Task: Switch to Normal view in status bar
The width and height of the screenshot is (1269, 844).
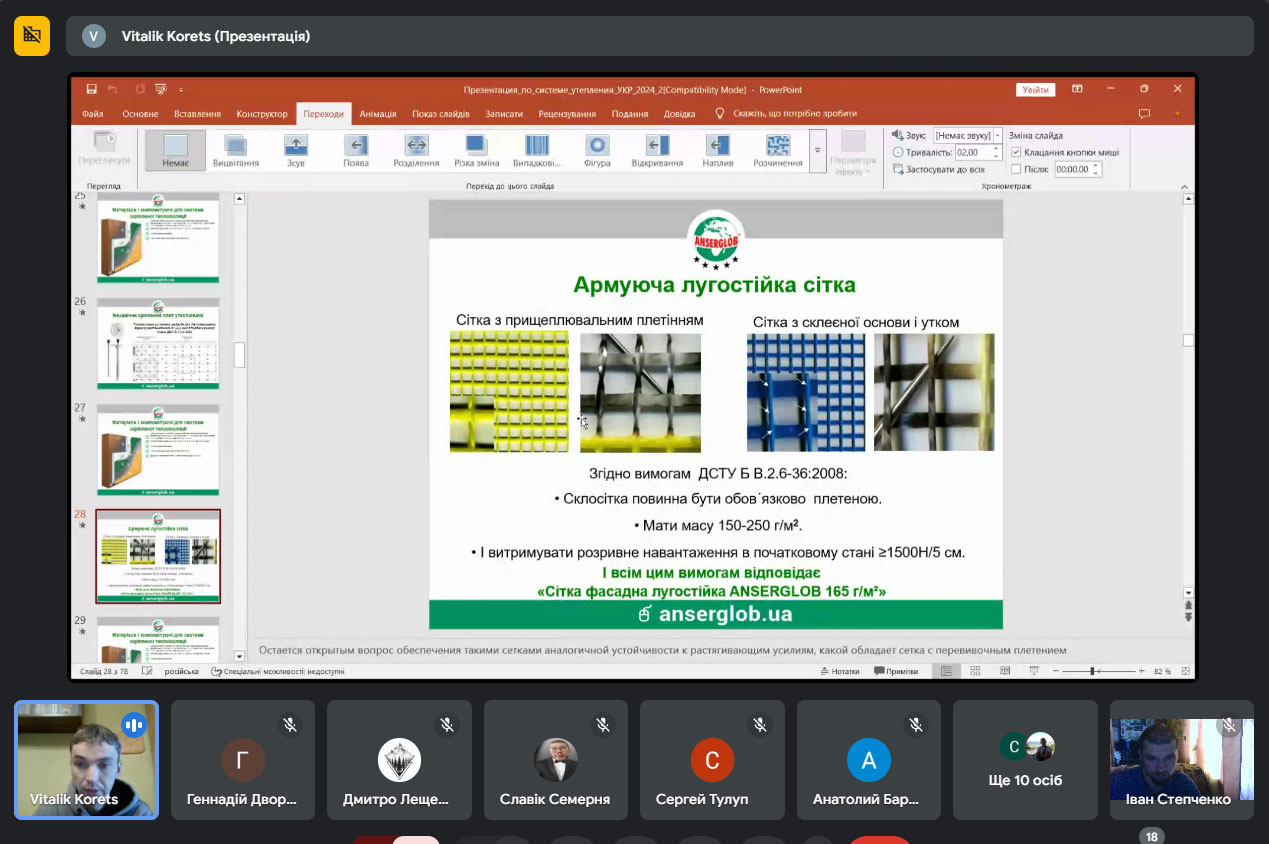Action: tap(946, 671)
